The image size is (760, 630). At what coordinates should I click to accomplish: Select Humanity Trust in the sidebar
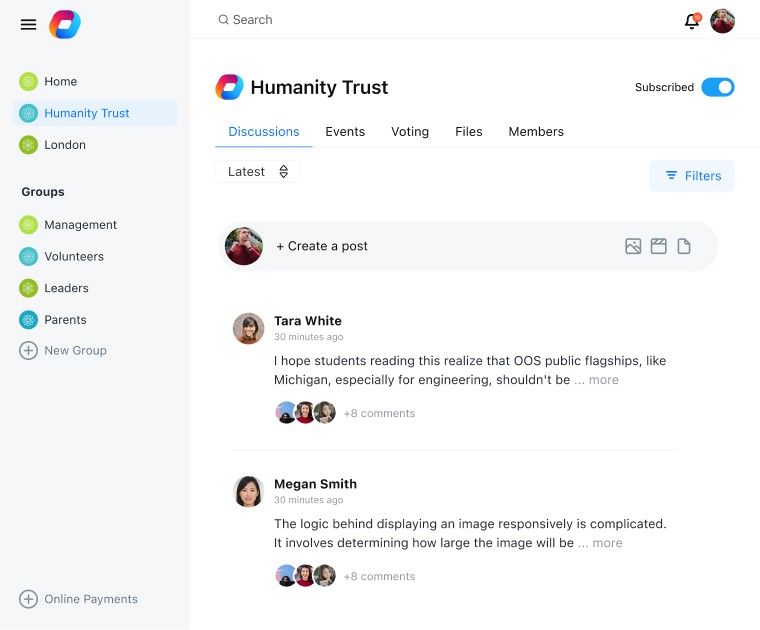click(95, 113)
